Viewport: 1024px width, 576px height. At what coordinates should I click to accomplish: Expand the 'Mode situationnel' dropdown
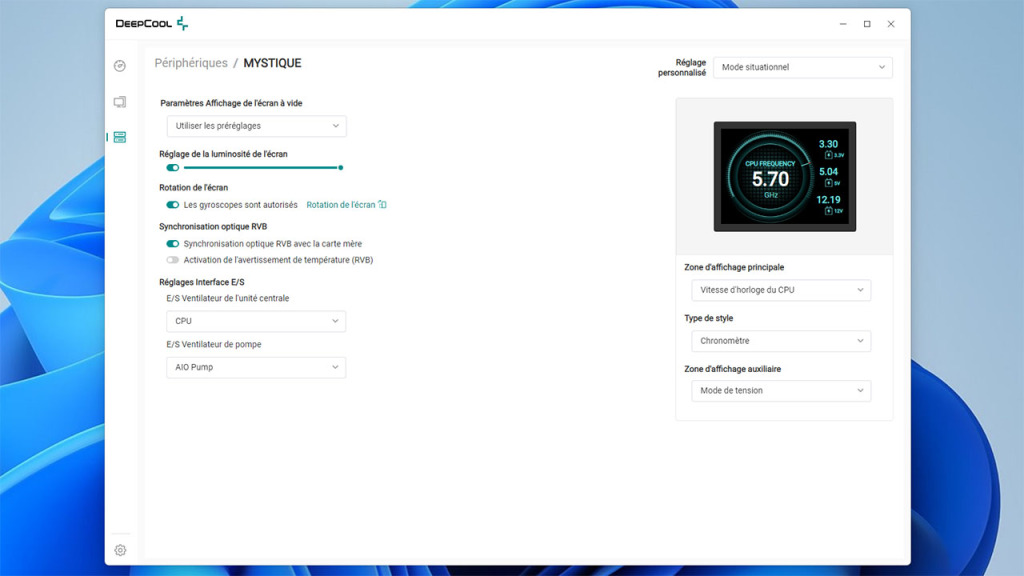[x=803, y=67]
